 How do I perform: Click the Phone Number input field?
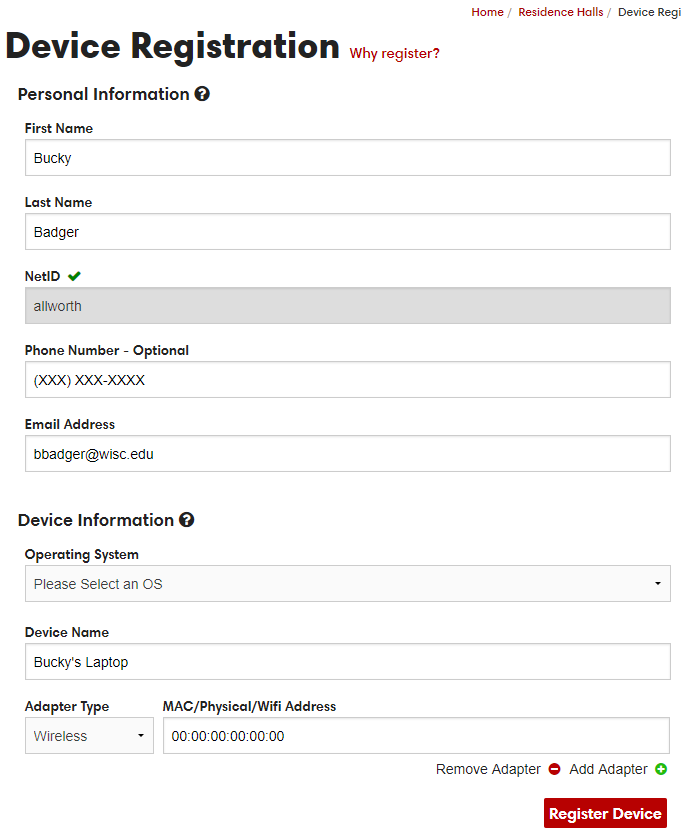(x=347, y=379)
